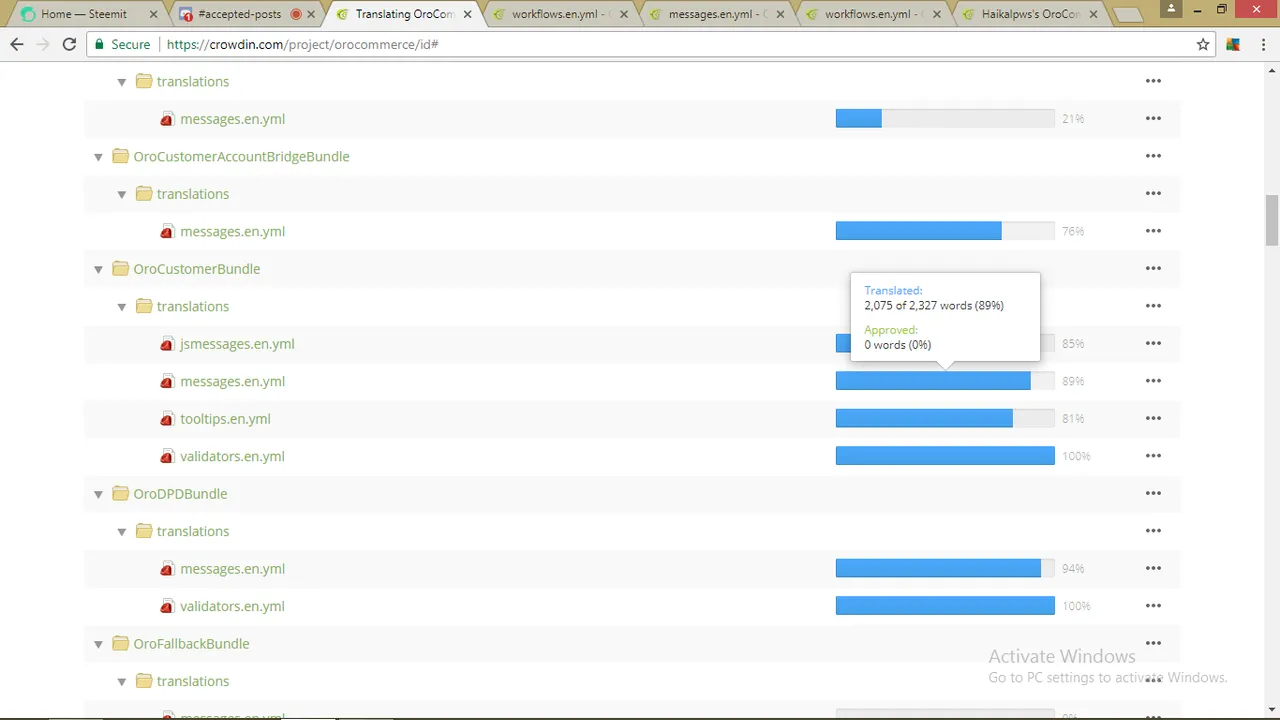Collapse translations under OroCustomerBundle
The width and height of the screenshot is (1280, 720).
[122, 307]
